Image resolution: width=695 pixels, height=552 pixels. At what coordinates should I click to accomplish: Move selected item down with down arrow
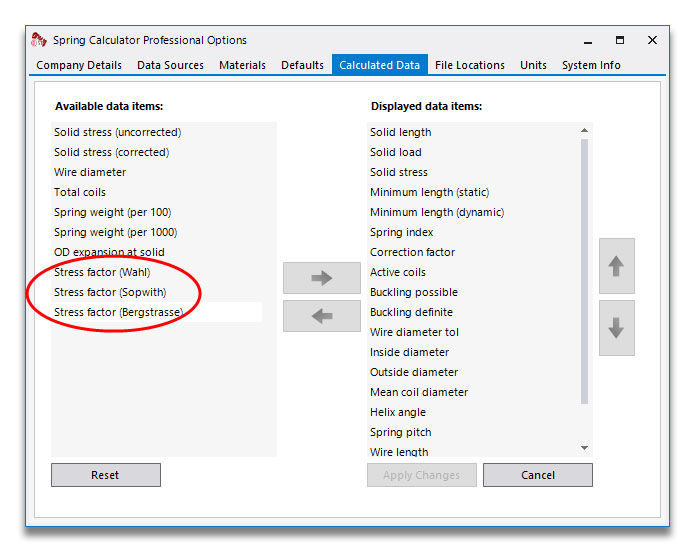tap(617, 328)
